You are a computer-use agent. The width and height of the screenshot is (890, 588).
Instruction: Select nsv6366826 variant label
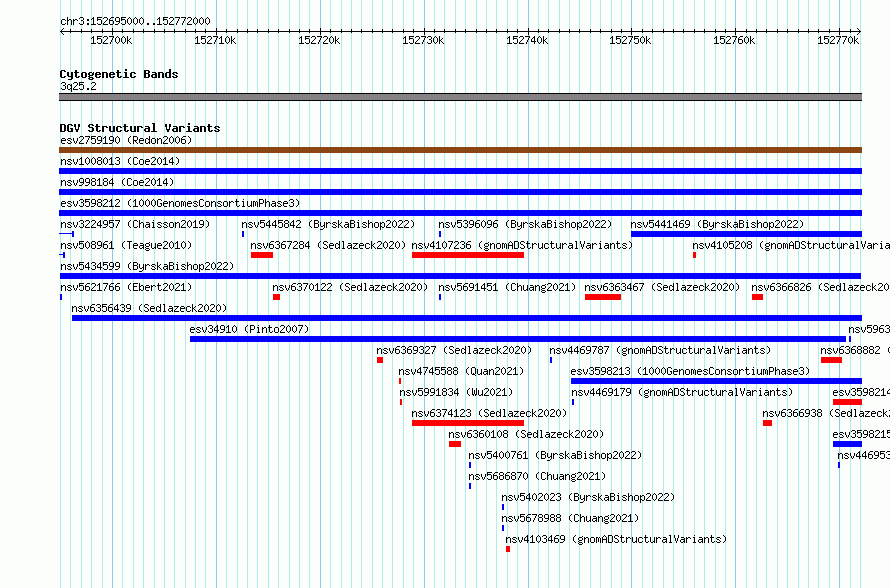[820, 287]
